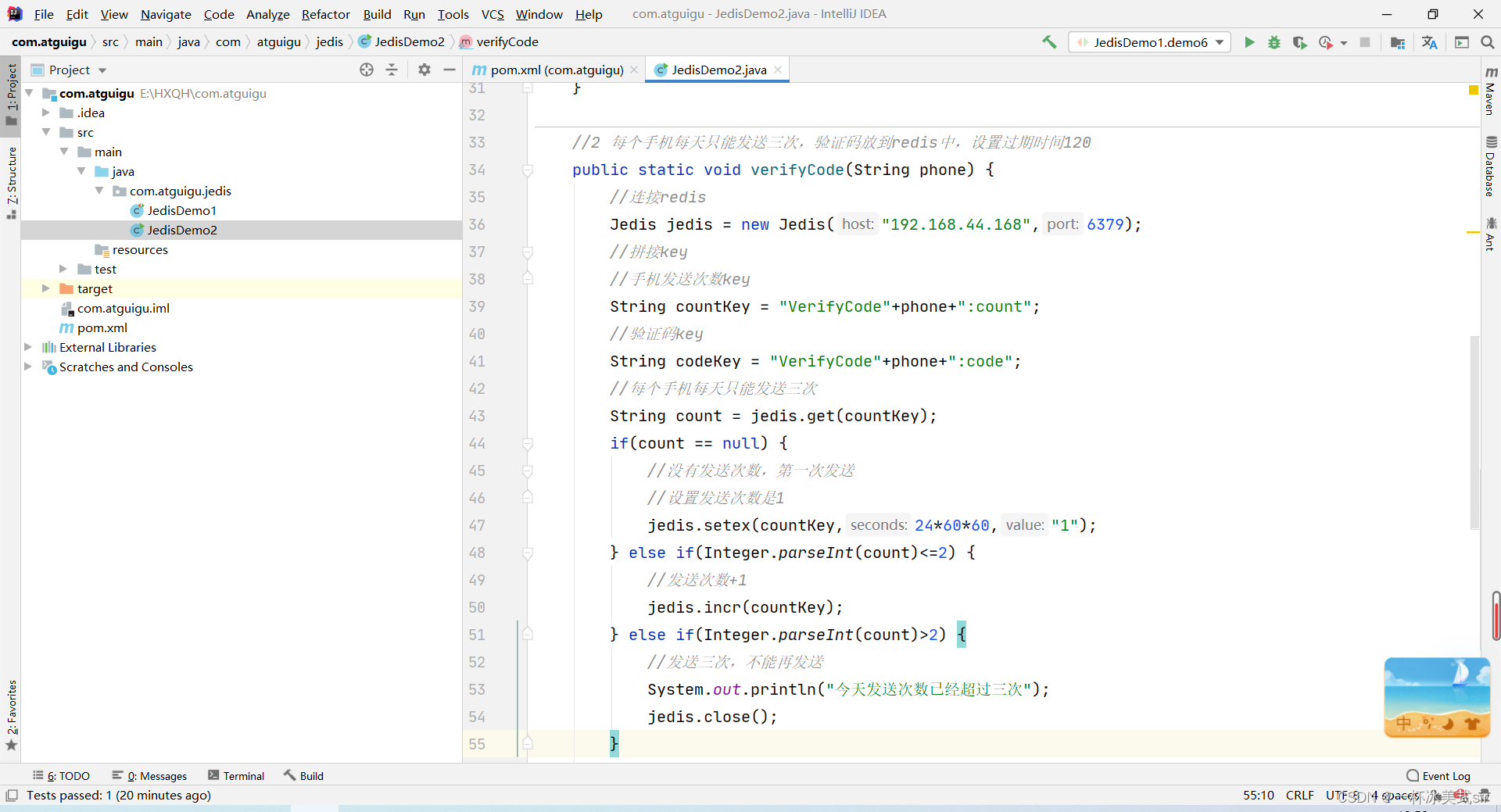Open the File menu
Viewport: 1501px width, 812px height.
pos(44,14)
